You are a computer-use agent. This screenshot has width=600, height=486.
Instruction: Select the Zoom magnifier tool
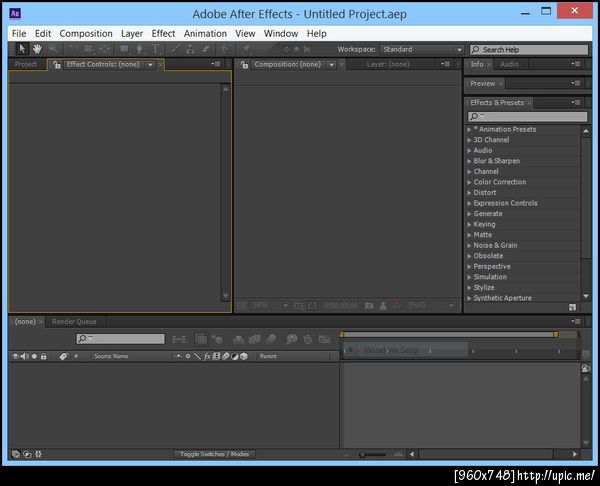pos(53,49)
